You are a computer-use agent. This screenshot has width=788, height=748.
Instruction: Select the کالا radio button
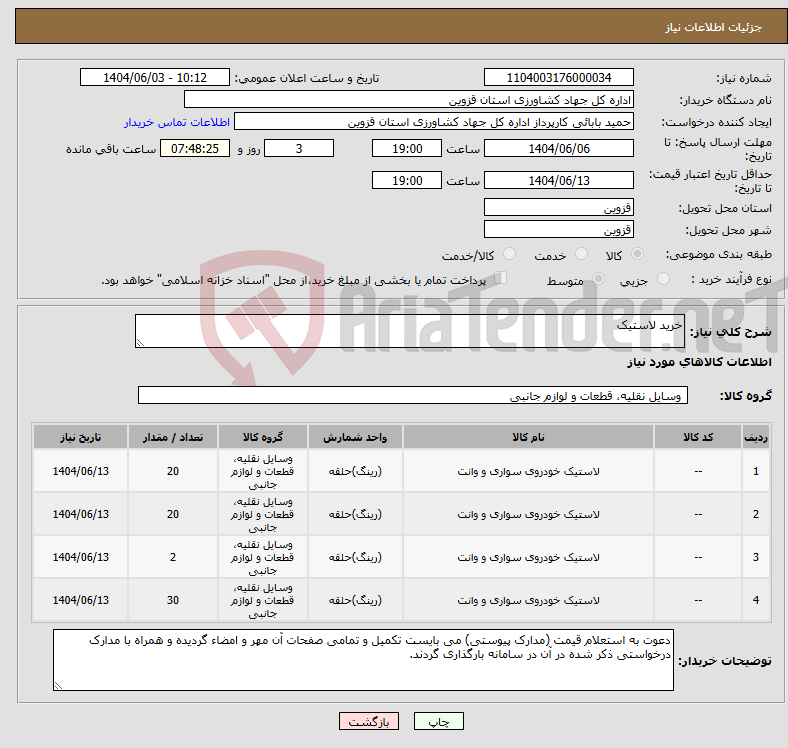point(637,254)
